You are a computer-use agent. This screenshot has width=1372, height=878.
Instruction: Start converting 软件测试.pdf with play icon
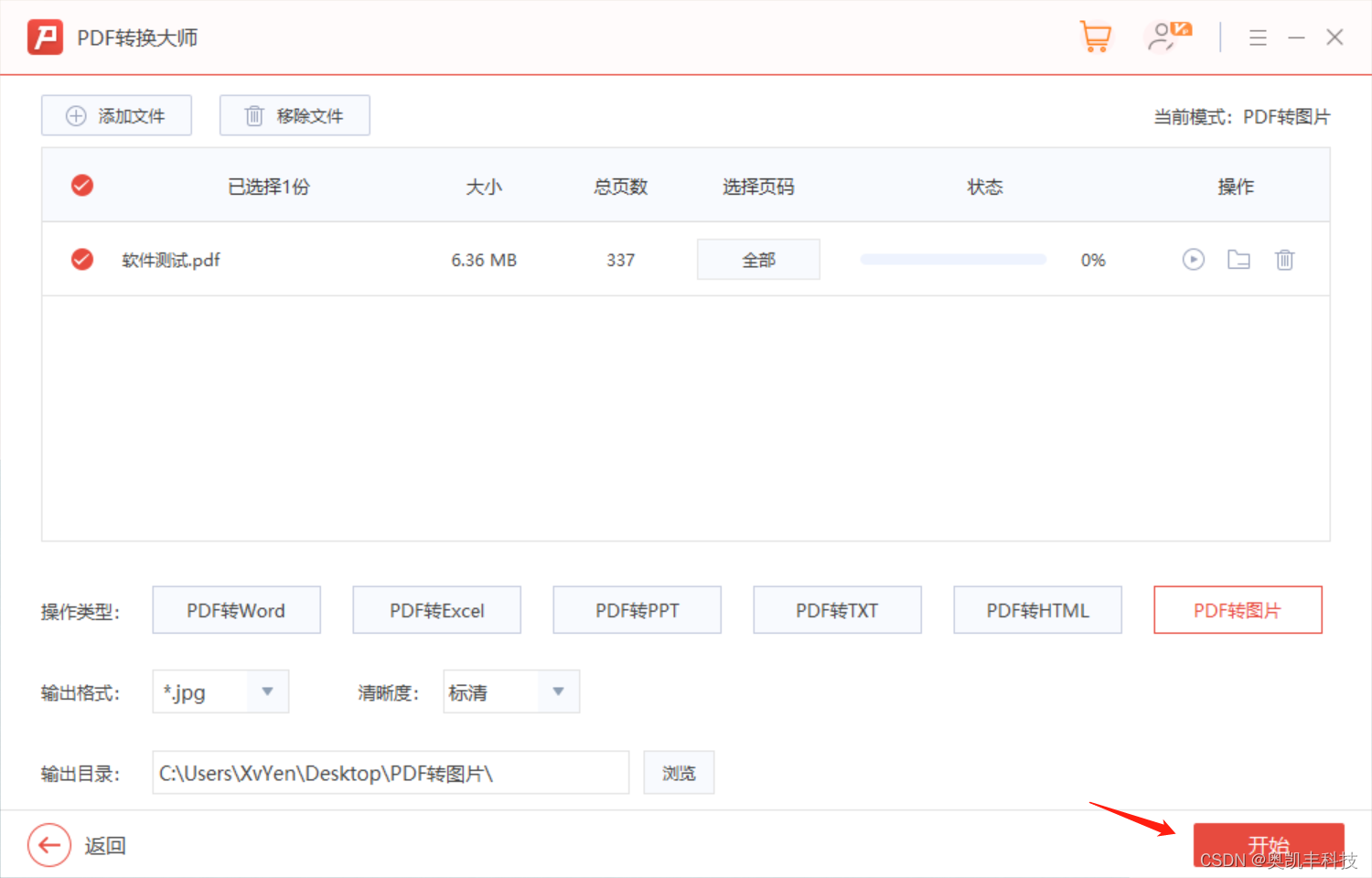coord(1193,260)
